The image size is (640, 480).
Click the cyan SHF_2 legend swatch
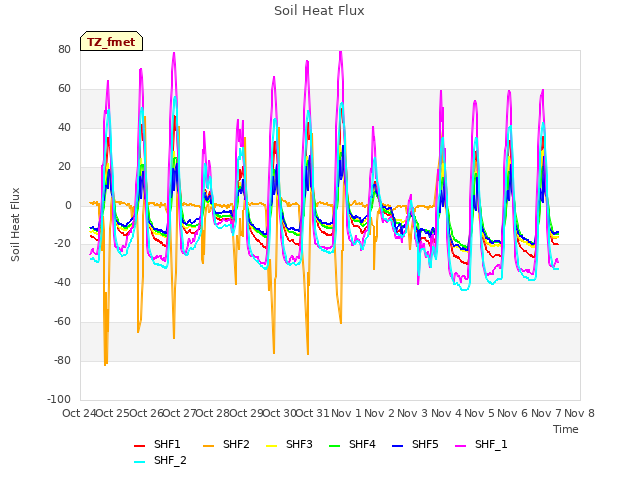[140, 462]
